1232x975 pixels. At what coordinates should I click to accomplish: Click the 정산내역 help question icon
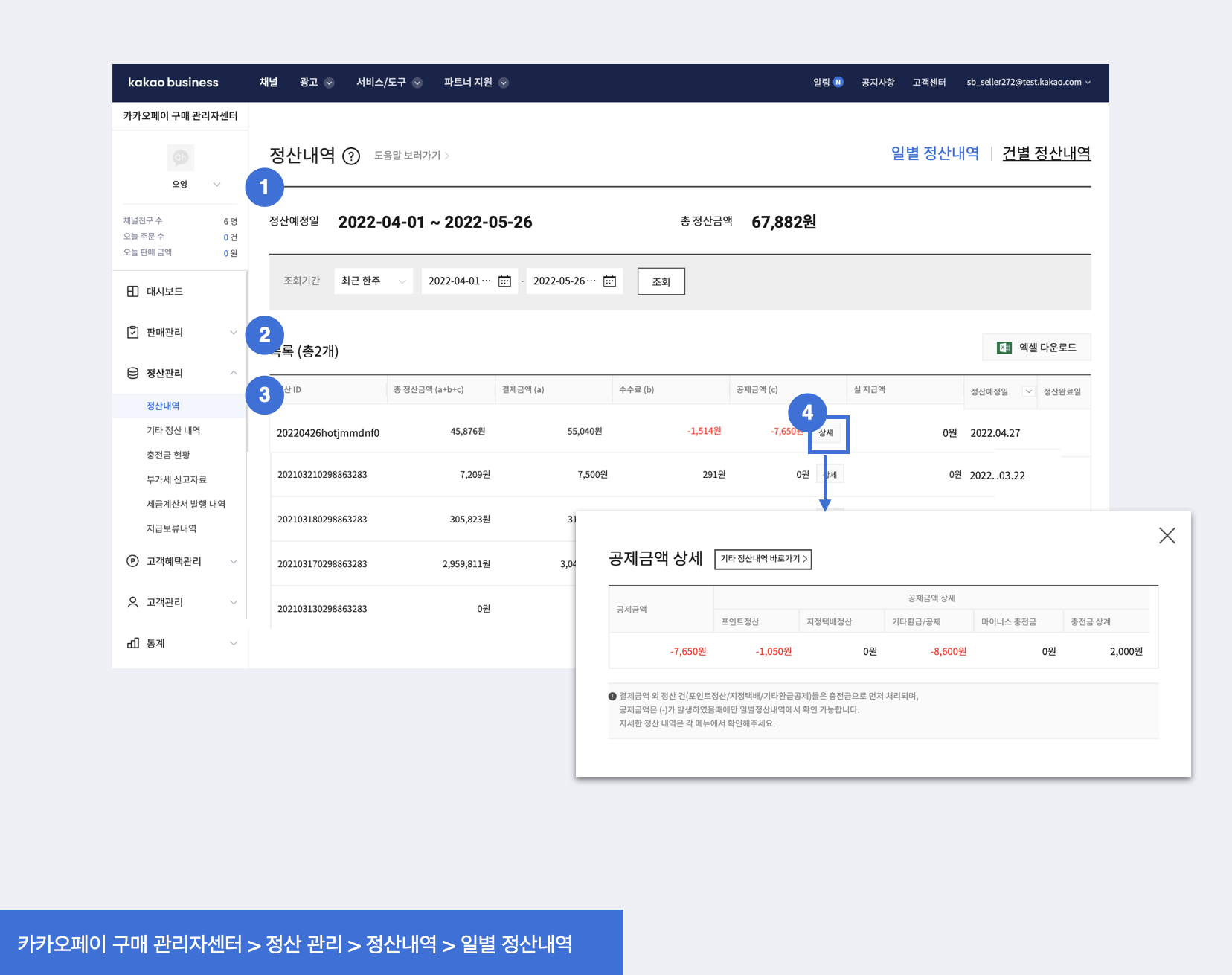point(351,156)
